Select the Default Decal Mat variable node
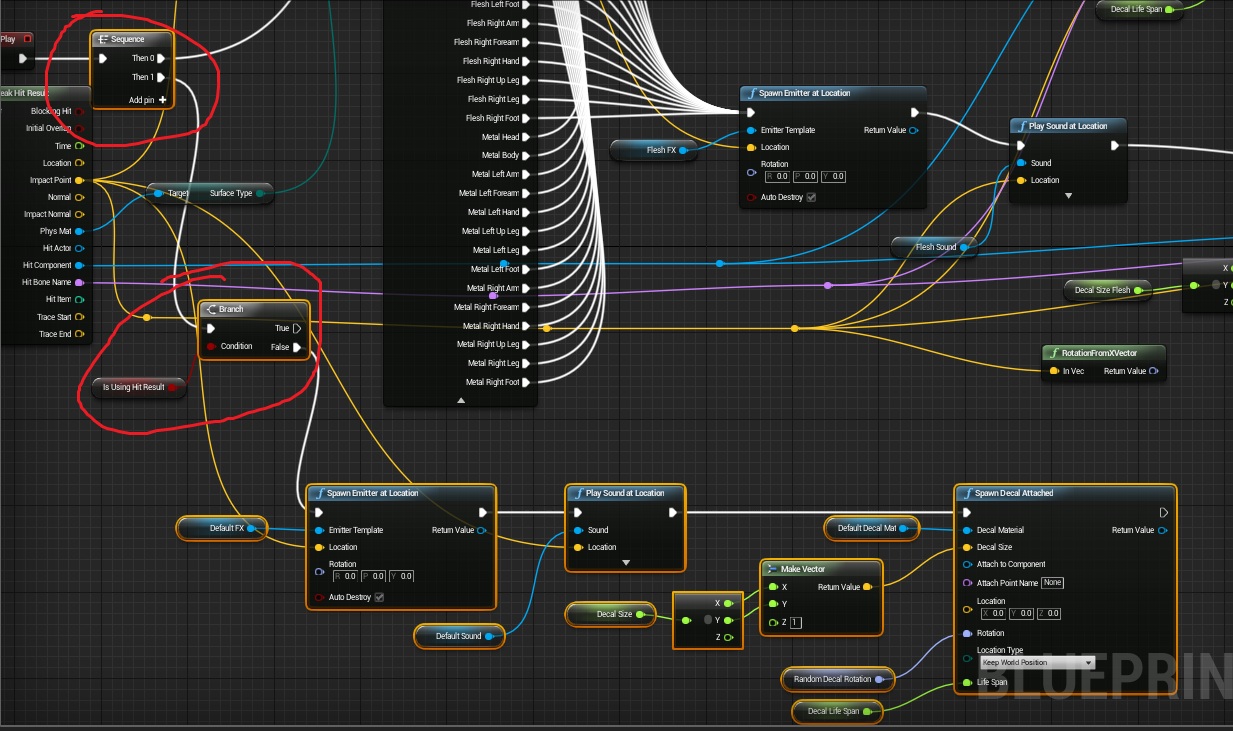 pyautogui.click(x=872, y=528)
